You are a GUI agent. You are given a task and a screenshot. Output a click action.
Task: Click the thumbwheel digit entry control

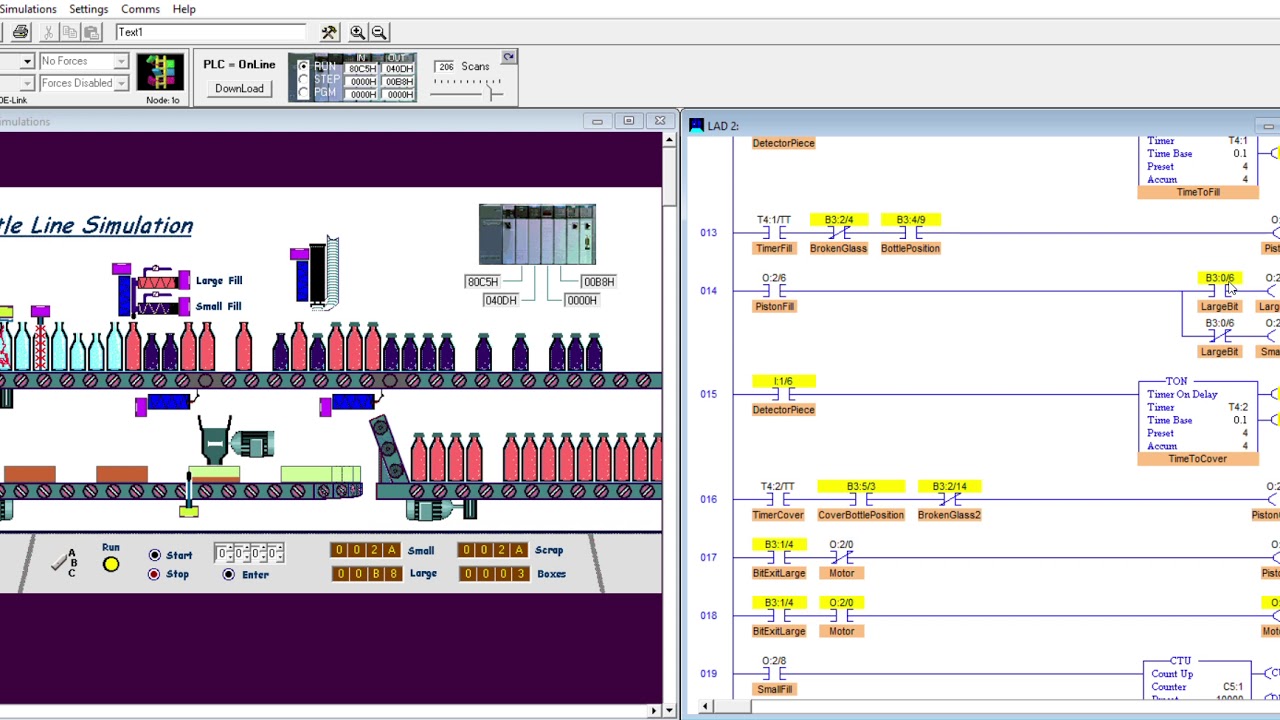click(x=250, y=553)
